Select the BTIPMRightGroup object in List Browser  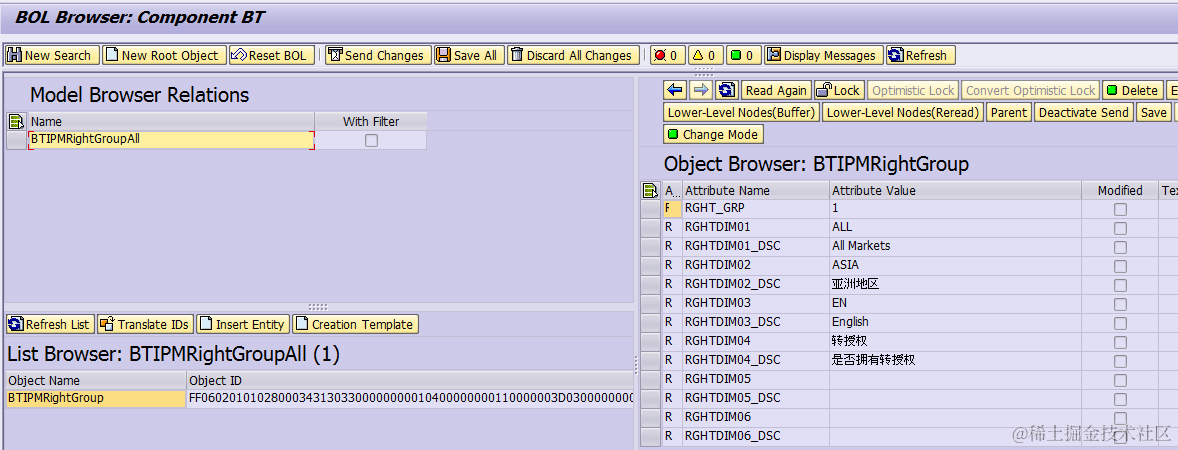coord(95,398)
